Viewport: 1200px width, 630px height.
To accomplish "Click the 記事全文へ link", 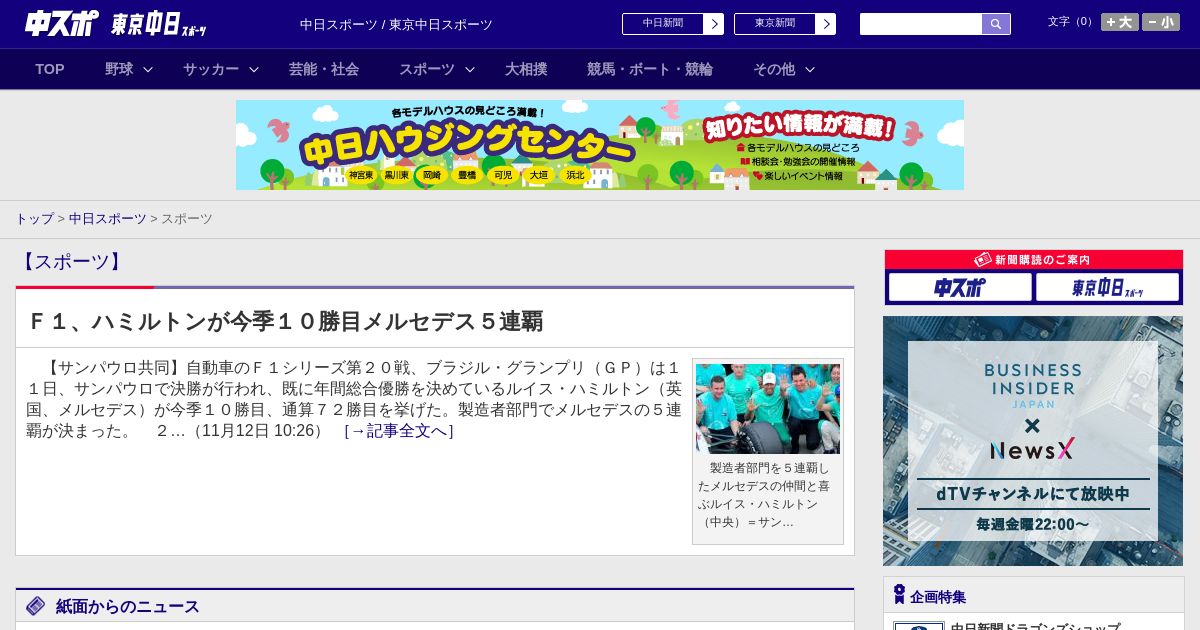I will coord(399,431).
